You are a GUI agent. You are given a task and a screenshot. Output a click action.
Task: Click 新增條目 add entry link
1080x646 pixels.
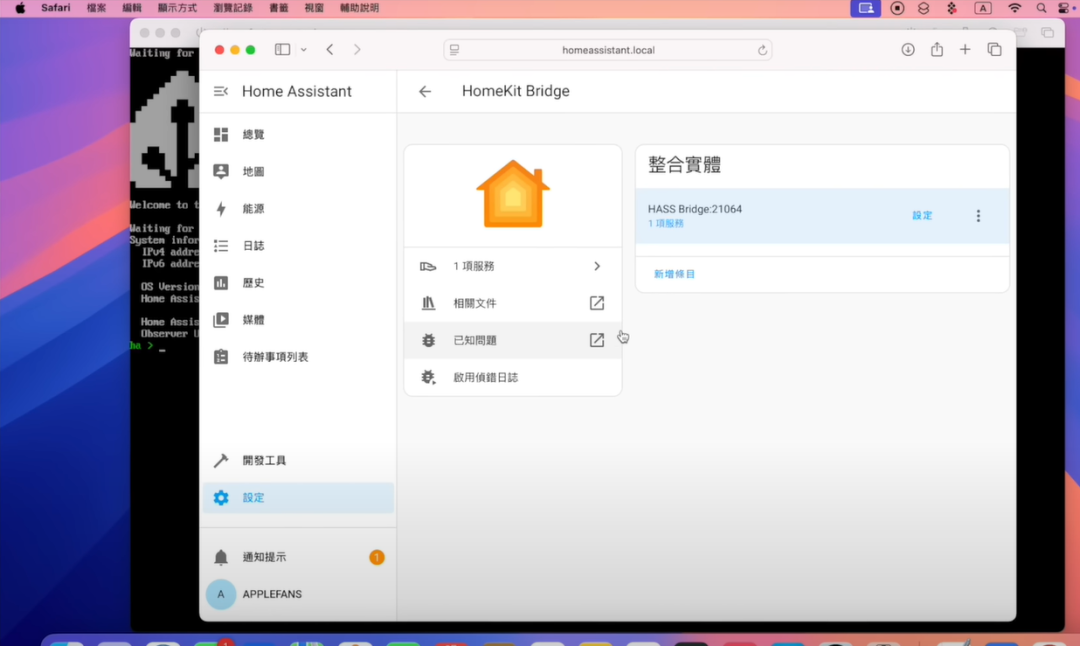coord(674,274)
